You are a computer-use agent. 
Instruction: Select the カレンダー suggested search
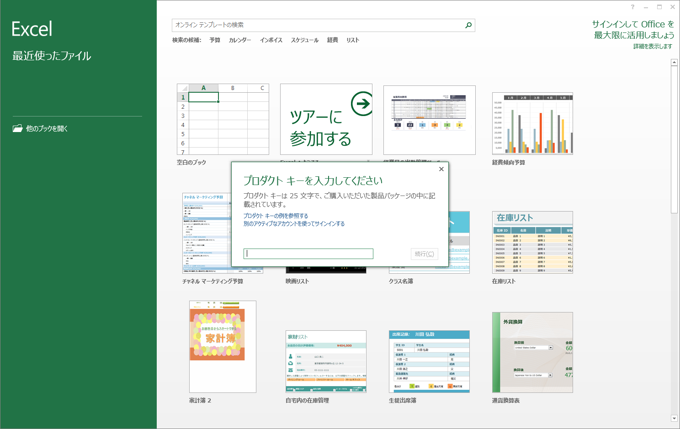[x=240, y=40]
